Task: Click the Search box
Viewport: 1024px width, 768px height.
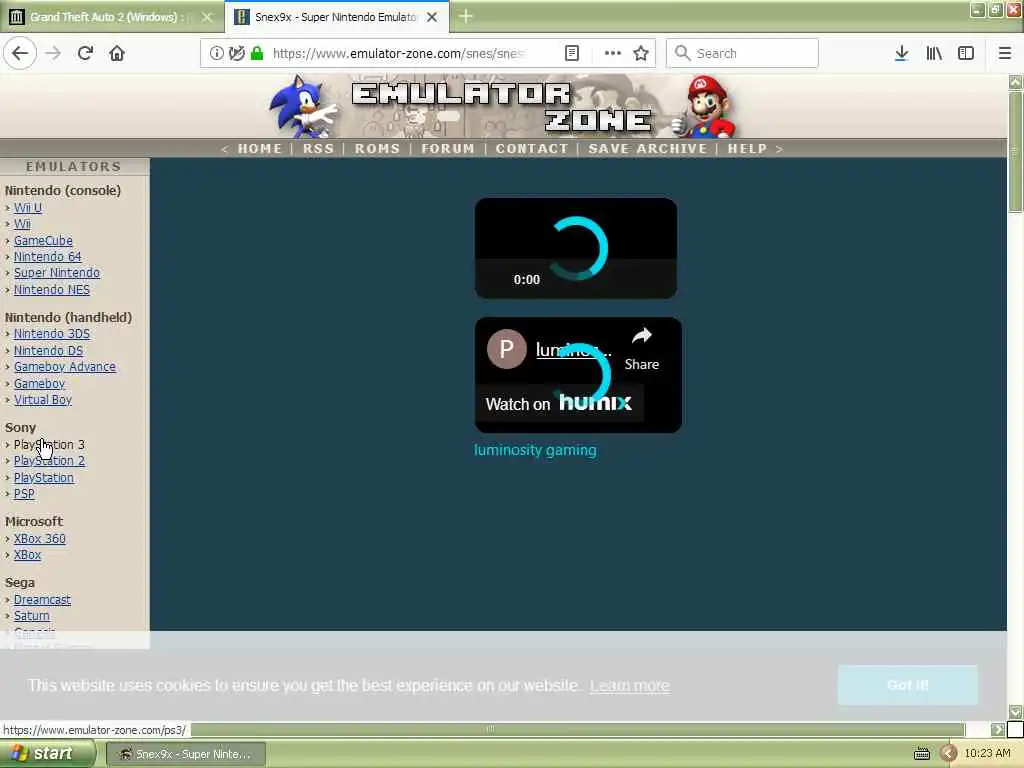Action: tap(742, 53)
